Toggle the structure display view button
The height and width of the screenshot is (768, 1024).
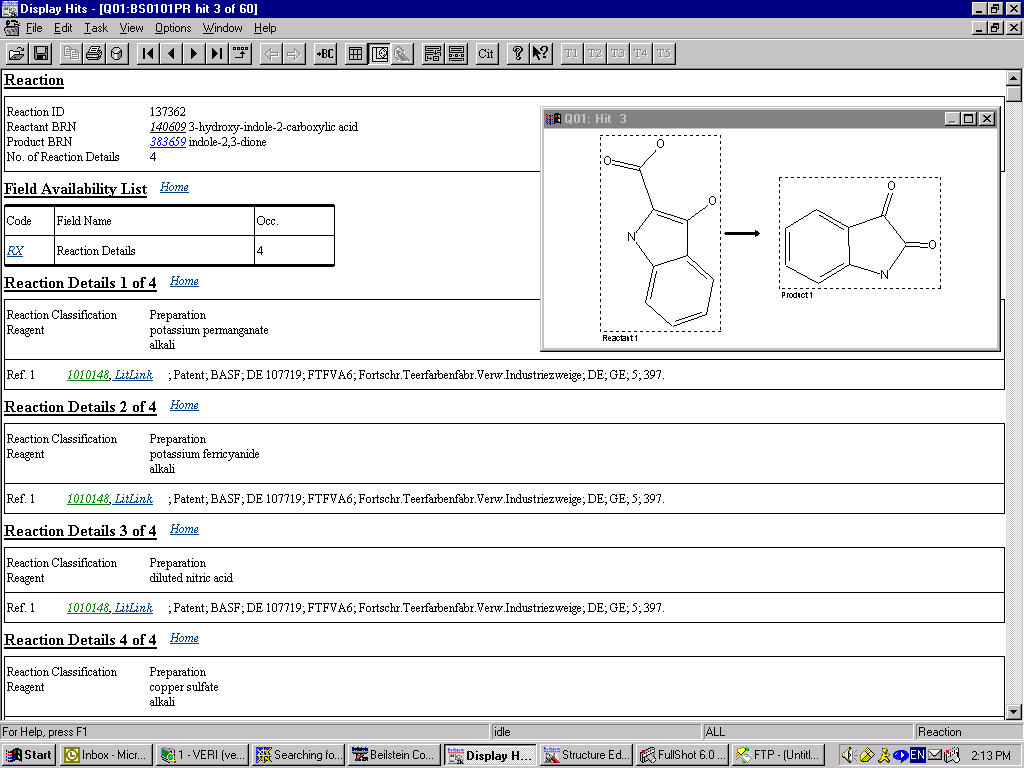pos(379,54)
